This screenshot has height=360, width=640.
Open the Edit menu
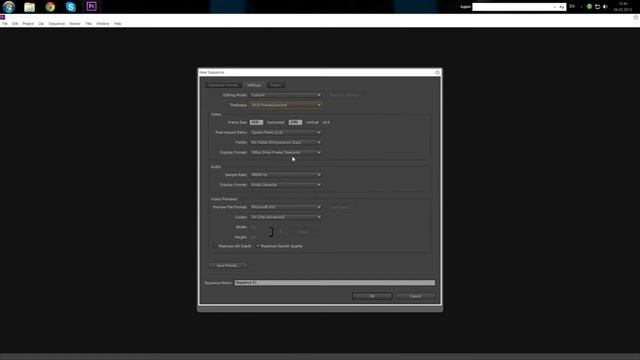click(15, 24)
